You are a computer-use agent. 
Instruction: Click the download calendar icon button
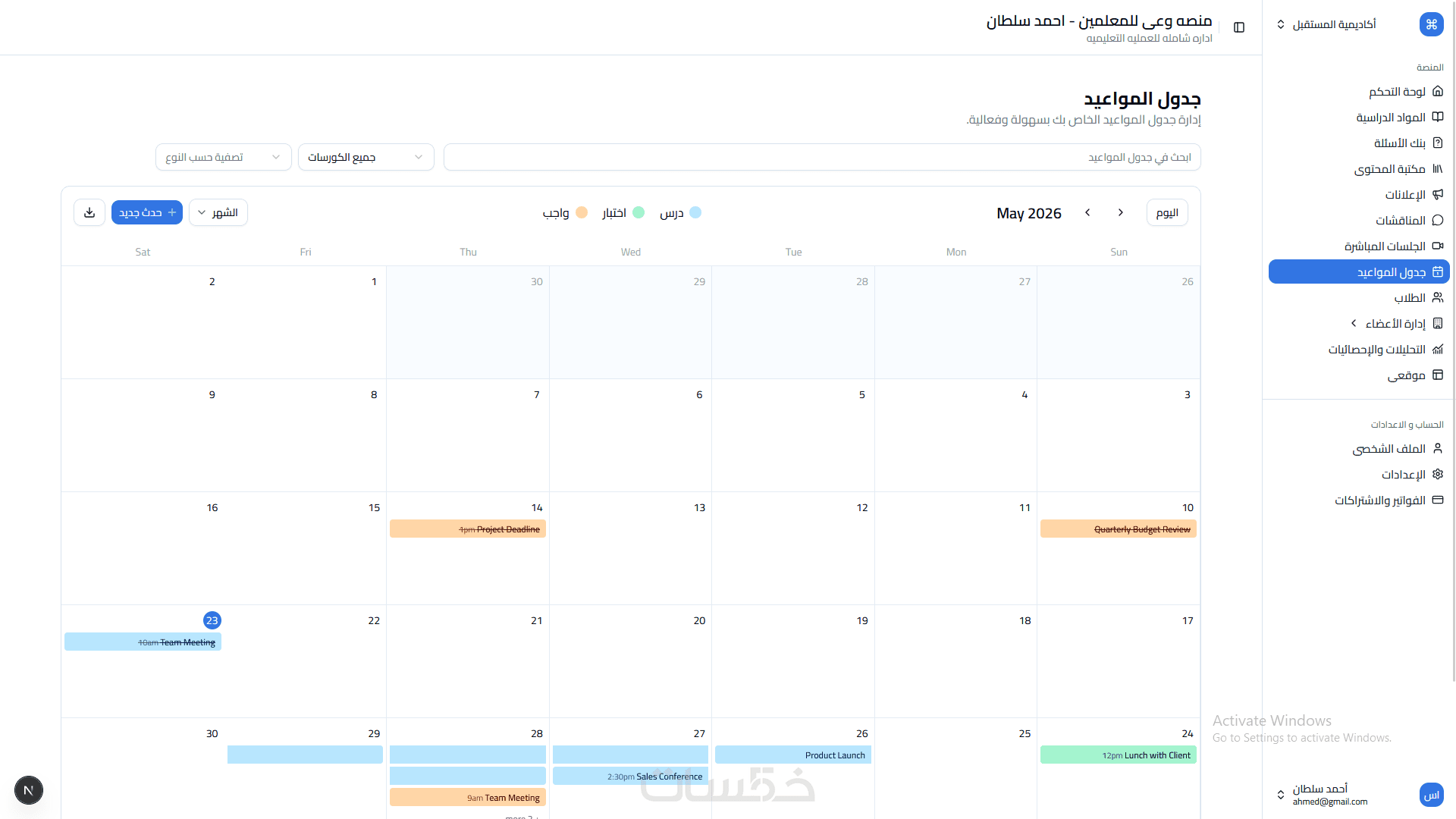point(89,212)
